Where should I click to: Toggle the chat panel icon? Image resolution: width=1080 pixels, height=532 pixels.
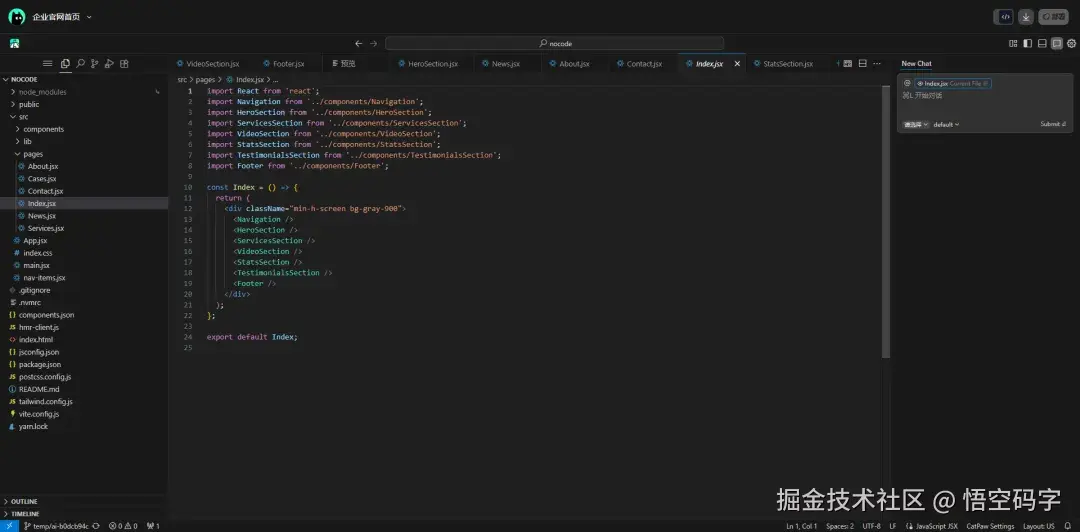click(1057, 43)
